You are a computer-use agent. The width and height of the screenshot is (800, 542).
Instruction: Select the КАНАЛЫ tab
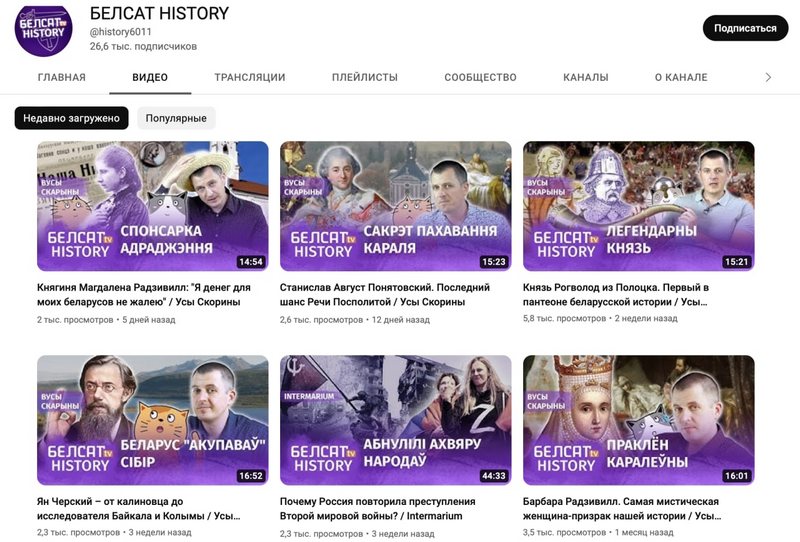(x=585, y=78)
